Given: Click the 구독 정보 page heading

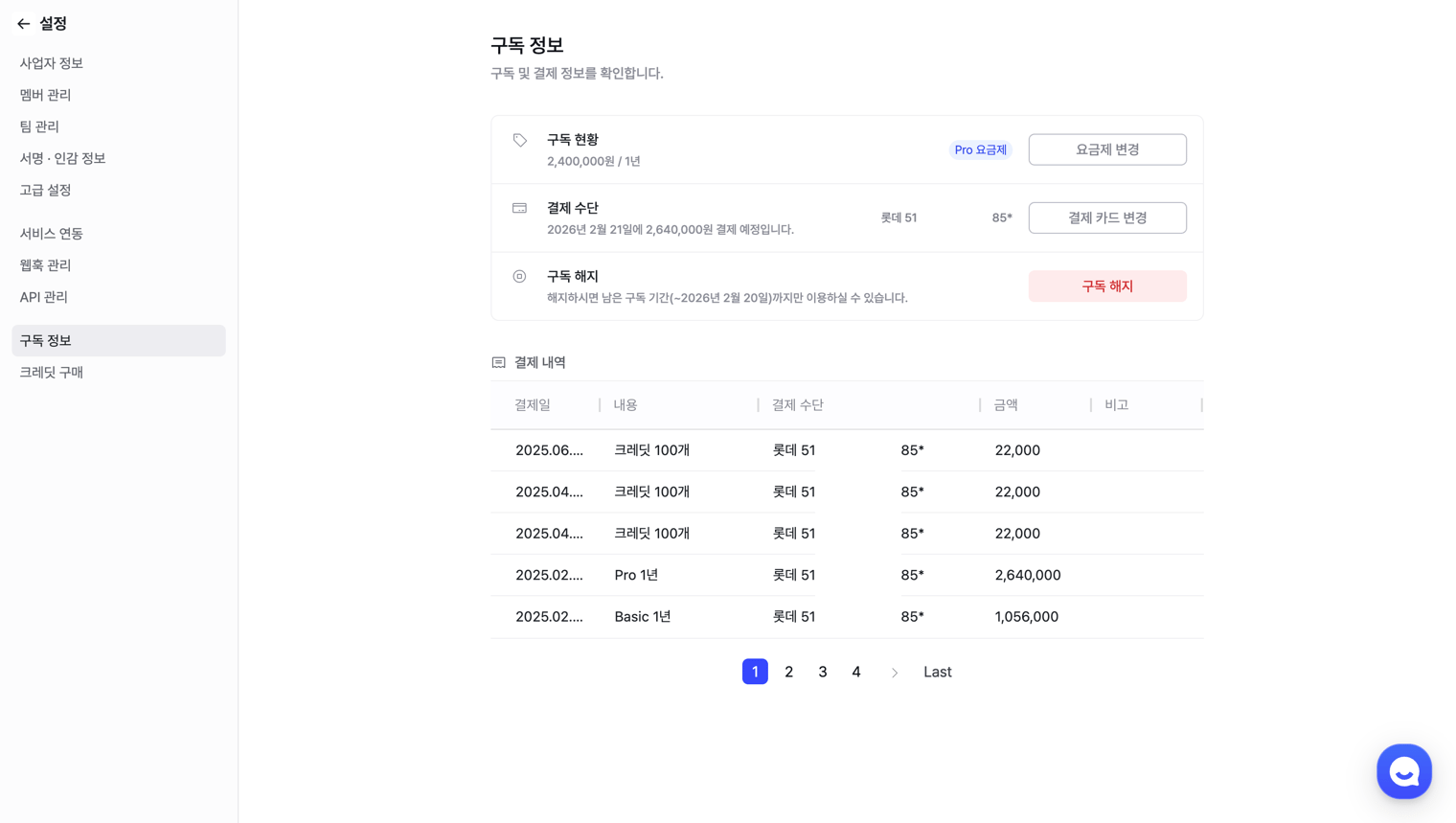Looking at the screenshot, I should 527,45.
